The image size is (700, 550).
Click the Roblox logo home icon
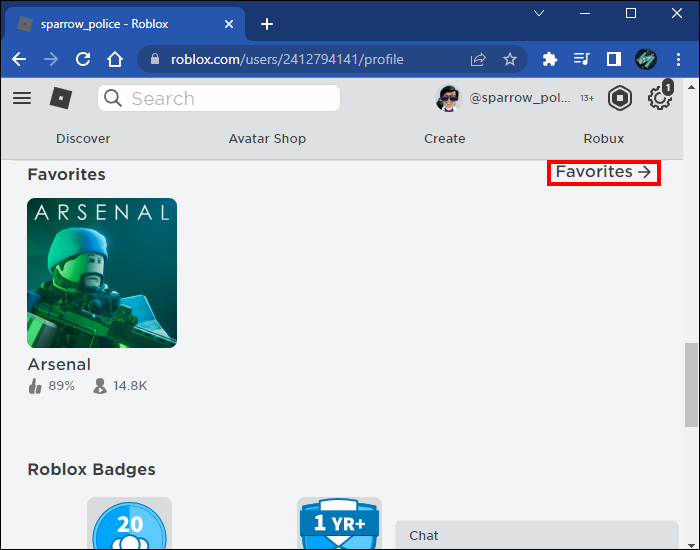(x=61, y=98)
